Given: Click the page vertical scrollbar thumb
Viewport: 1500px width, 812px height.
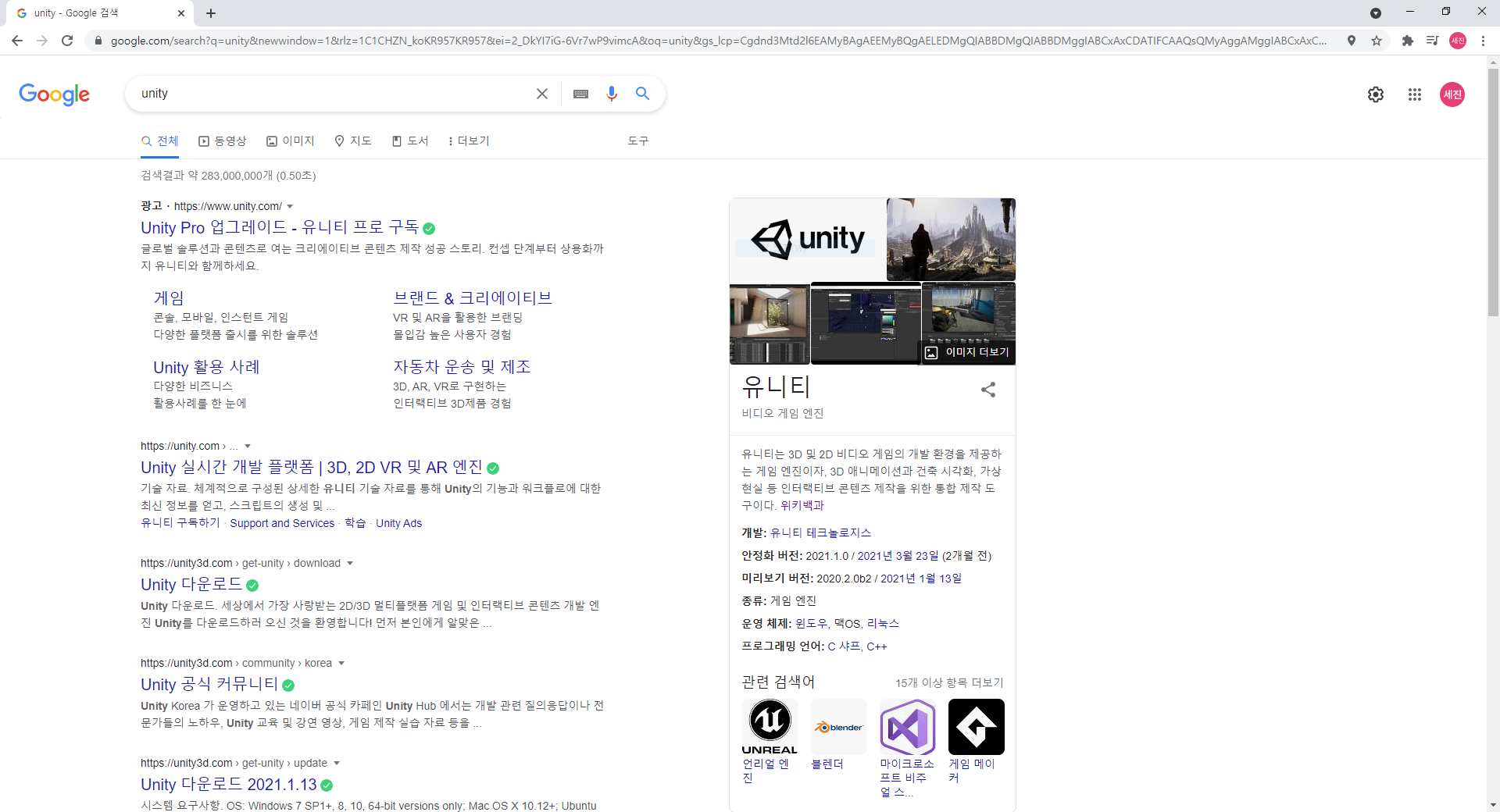Looking at the screenshot, I should pos(1493,191).
